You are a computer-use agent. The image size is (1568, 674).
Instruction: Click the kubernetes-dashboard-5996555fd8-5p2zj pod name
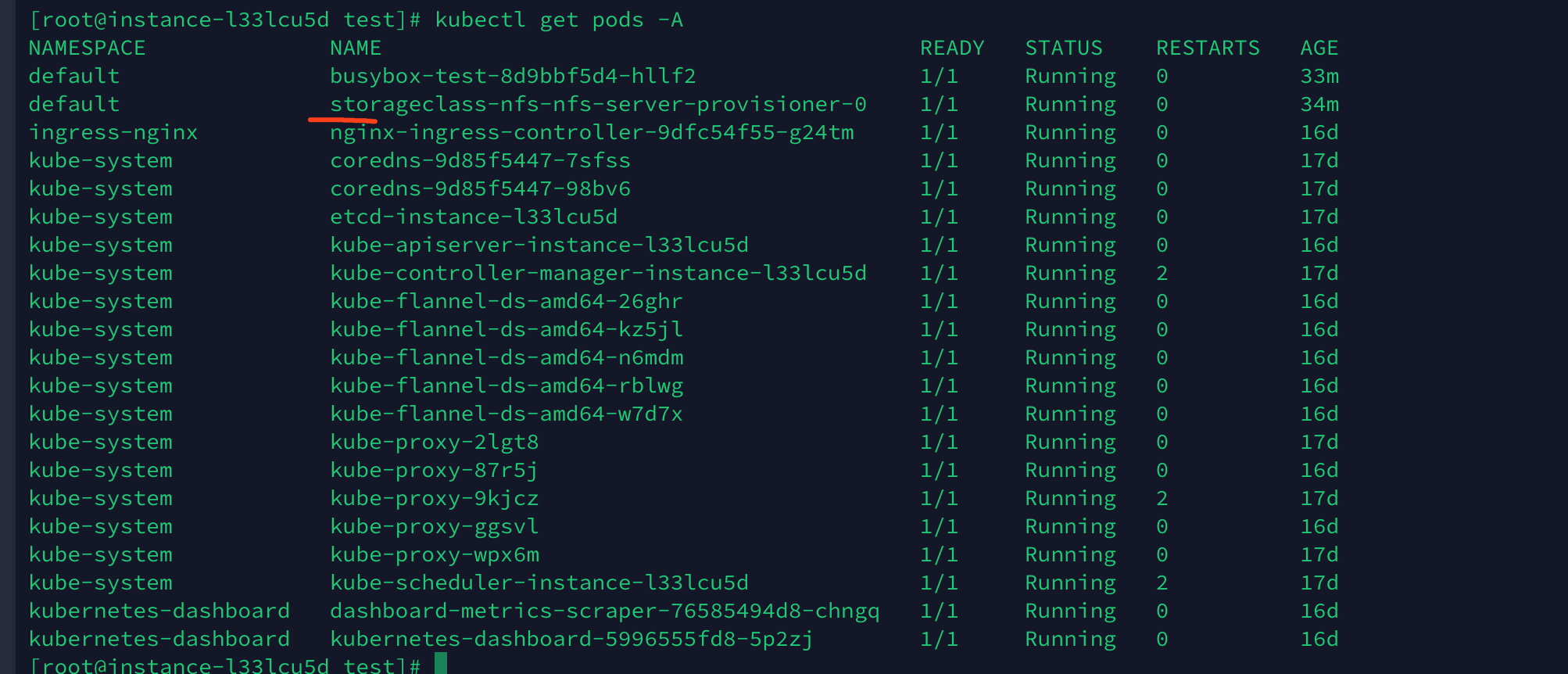[x=571, y=640]
